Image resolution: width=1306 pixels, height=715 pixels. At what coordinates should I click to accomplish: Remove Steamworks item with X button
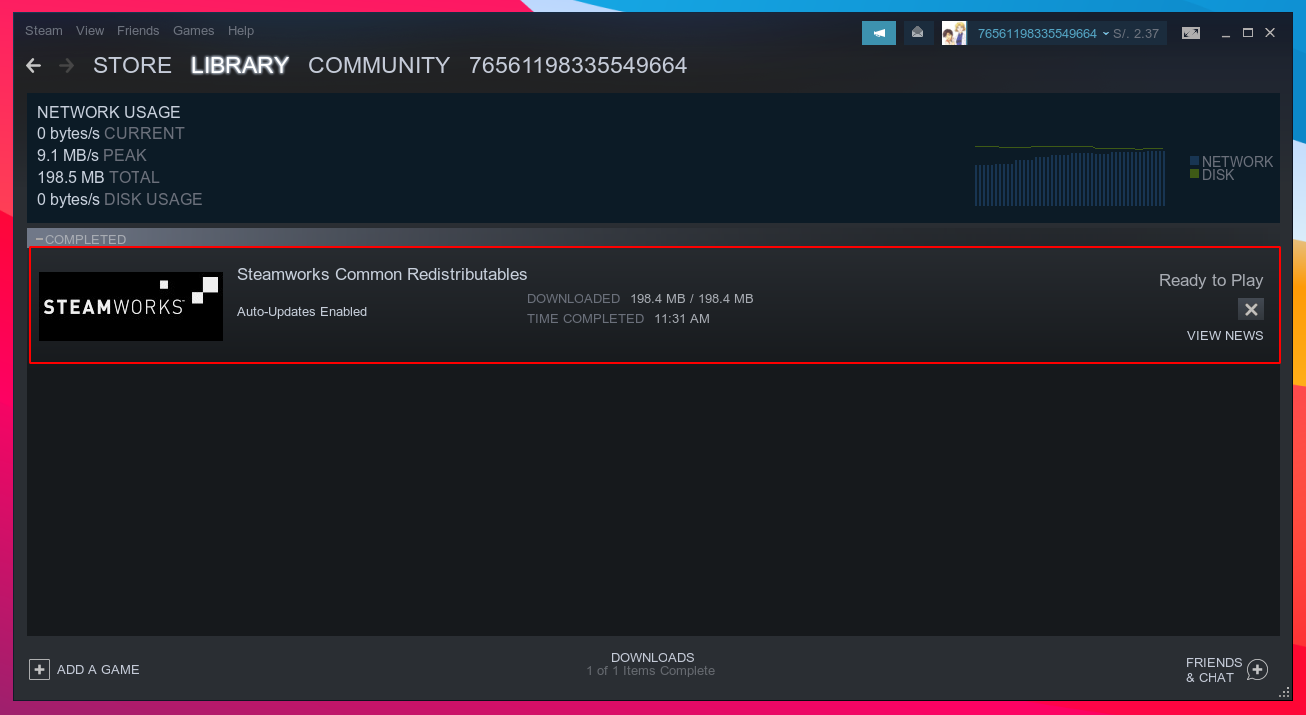point(1251,309)
